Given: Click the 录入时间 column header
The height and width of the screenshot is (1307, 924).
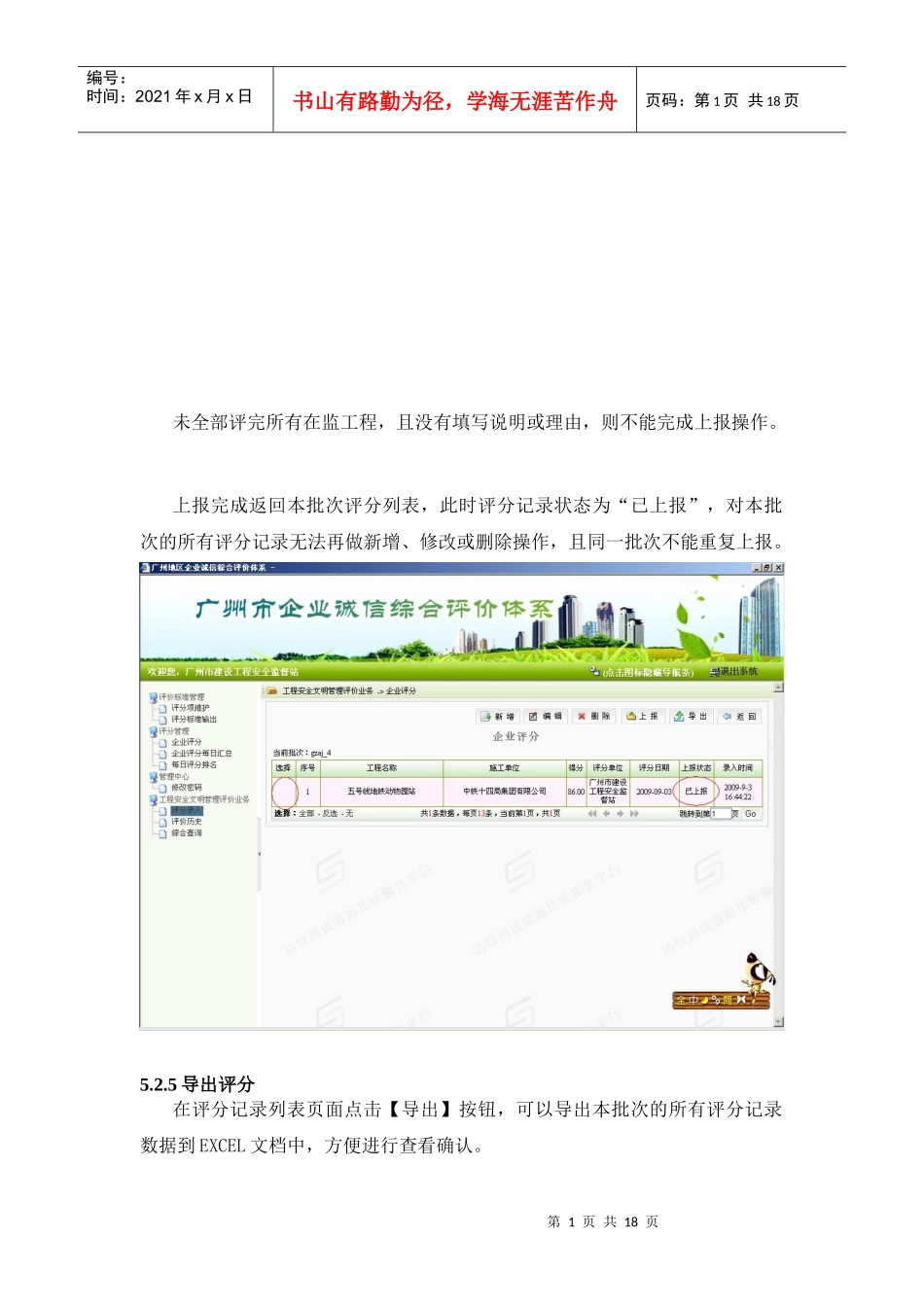Looking at the screenshot, I should click(738, 768).
